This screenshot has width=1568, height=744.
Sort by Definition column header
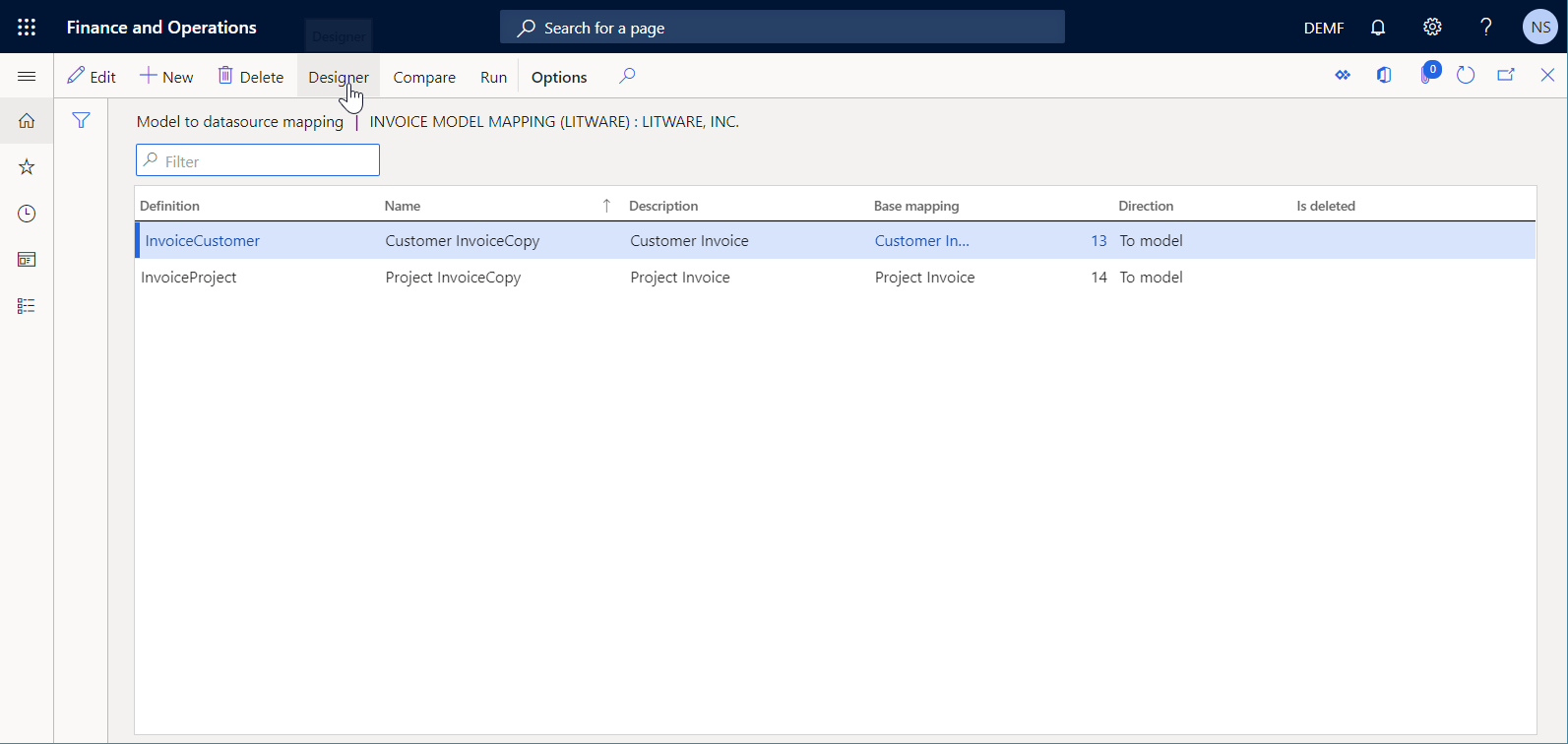point(169,206)
